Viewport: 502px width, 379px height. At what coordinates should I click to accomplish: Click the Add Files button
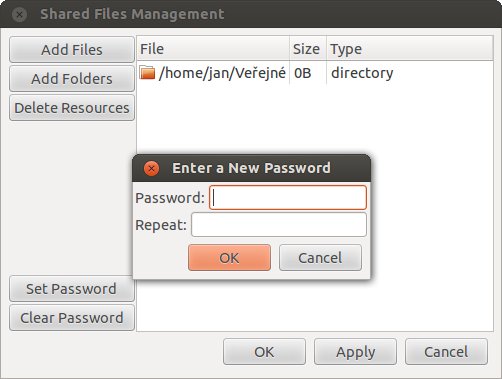tap(72, 50)
